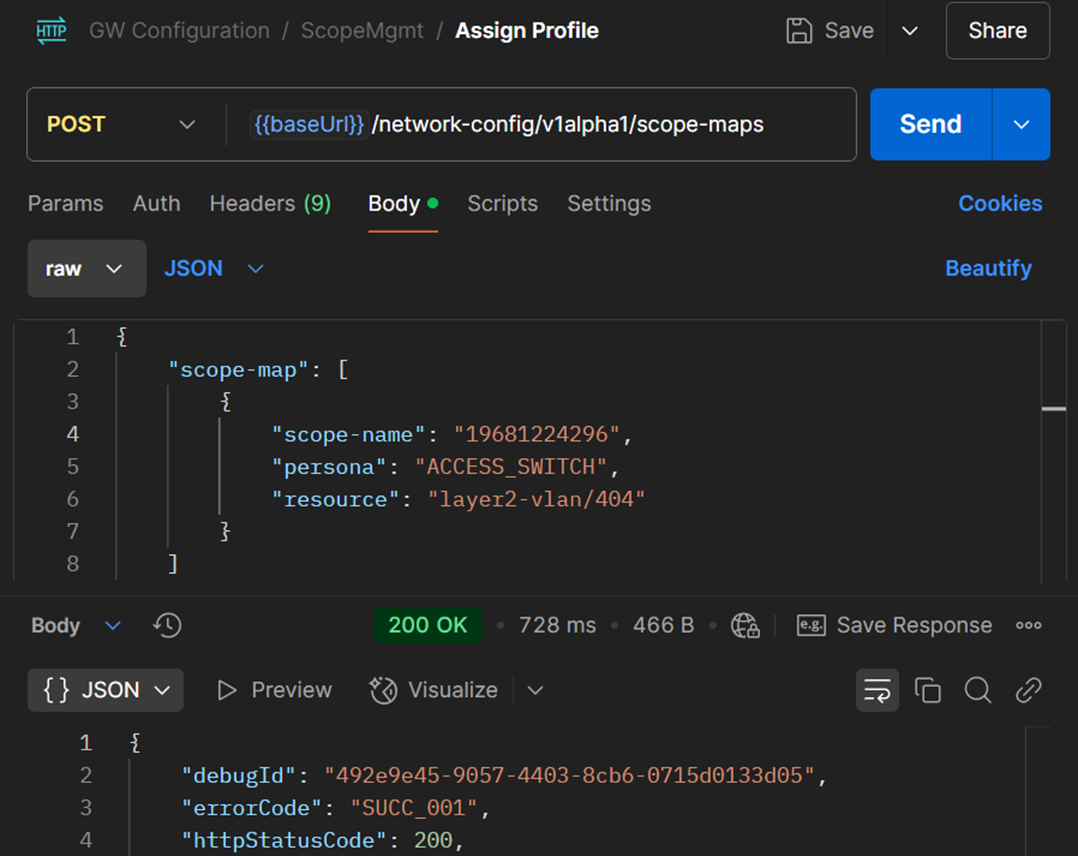Screen dimensions: 1078x856
Task: Open the Cookies link
Action: pyautogui.click(x=1000, y=204)
